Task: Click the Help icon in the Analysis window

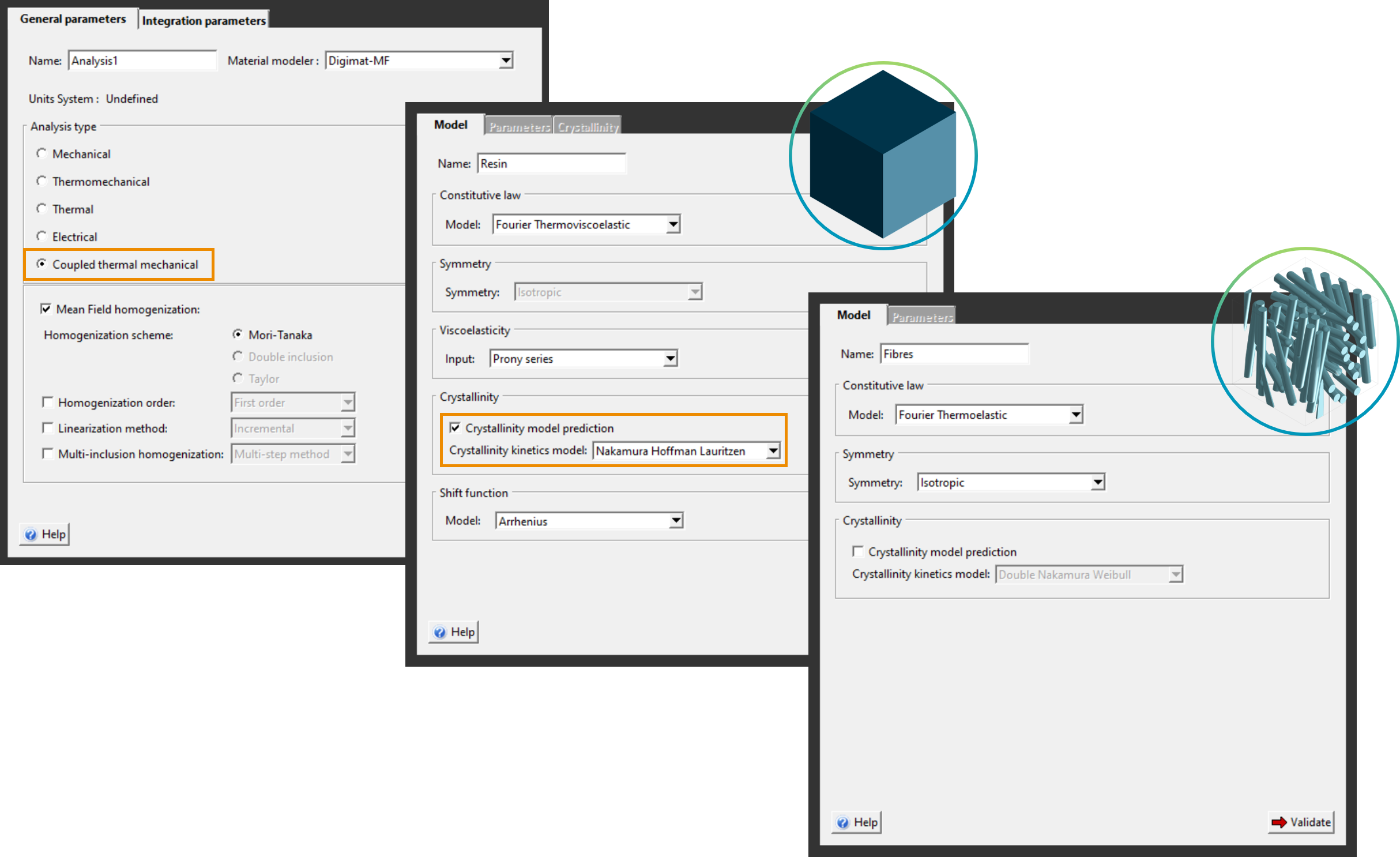Action: click(x=31, y=535)
